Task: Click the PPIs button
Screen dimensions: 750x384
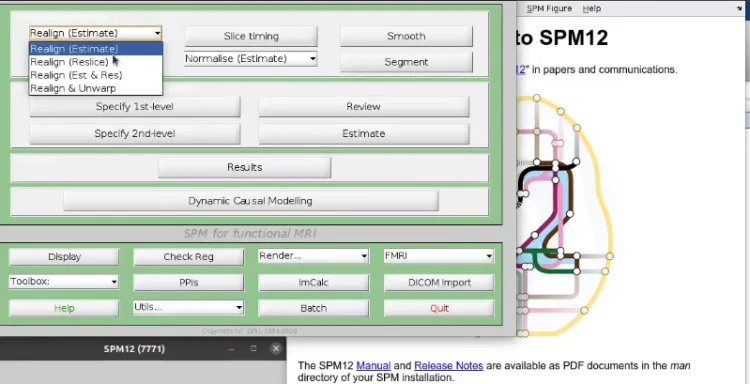Action: 188,283
